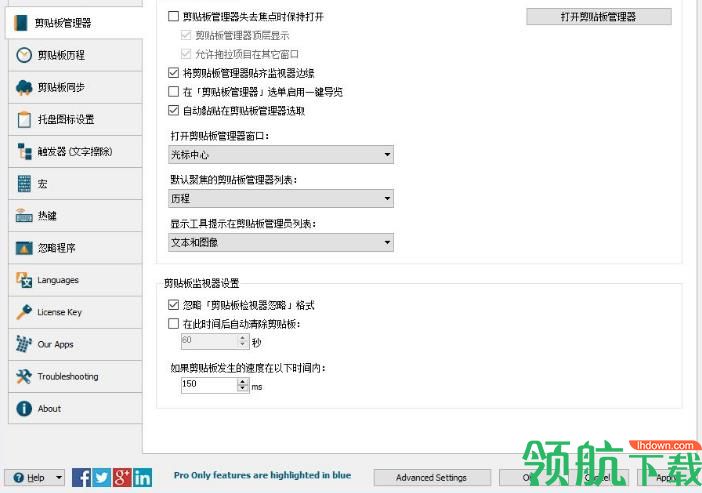Click the 触发器 (文字擦除) icon
The height and width of the screenshot is (493, 702).
(x=24, y=151)
